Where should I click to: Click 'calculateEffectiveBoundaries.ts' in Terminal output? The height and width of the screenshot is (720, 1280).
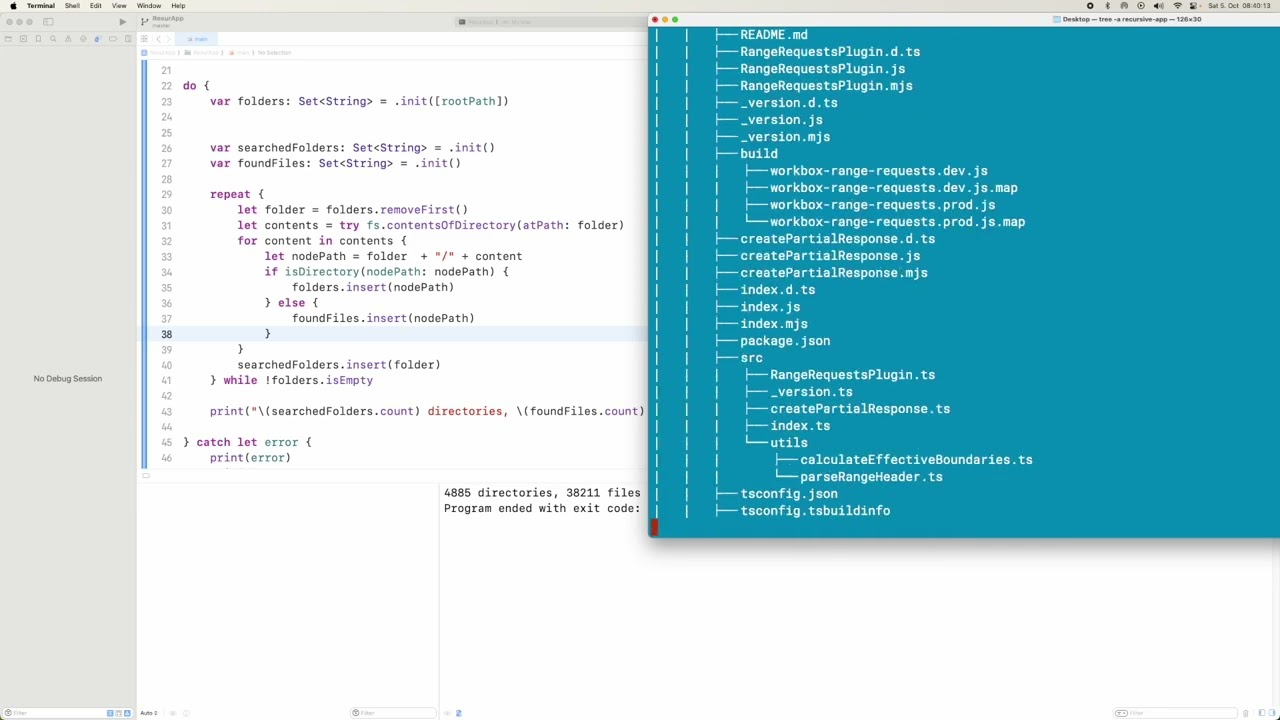pyautogui.click(x=916, y=460)
